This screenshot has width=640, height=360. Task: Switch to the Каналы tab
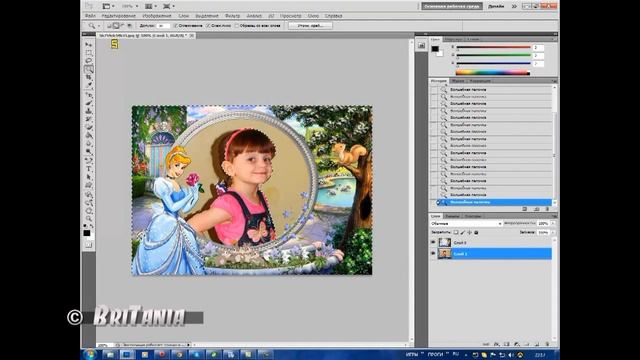coord(452,216)
